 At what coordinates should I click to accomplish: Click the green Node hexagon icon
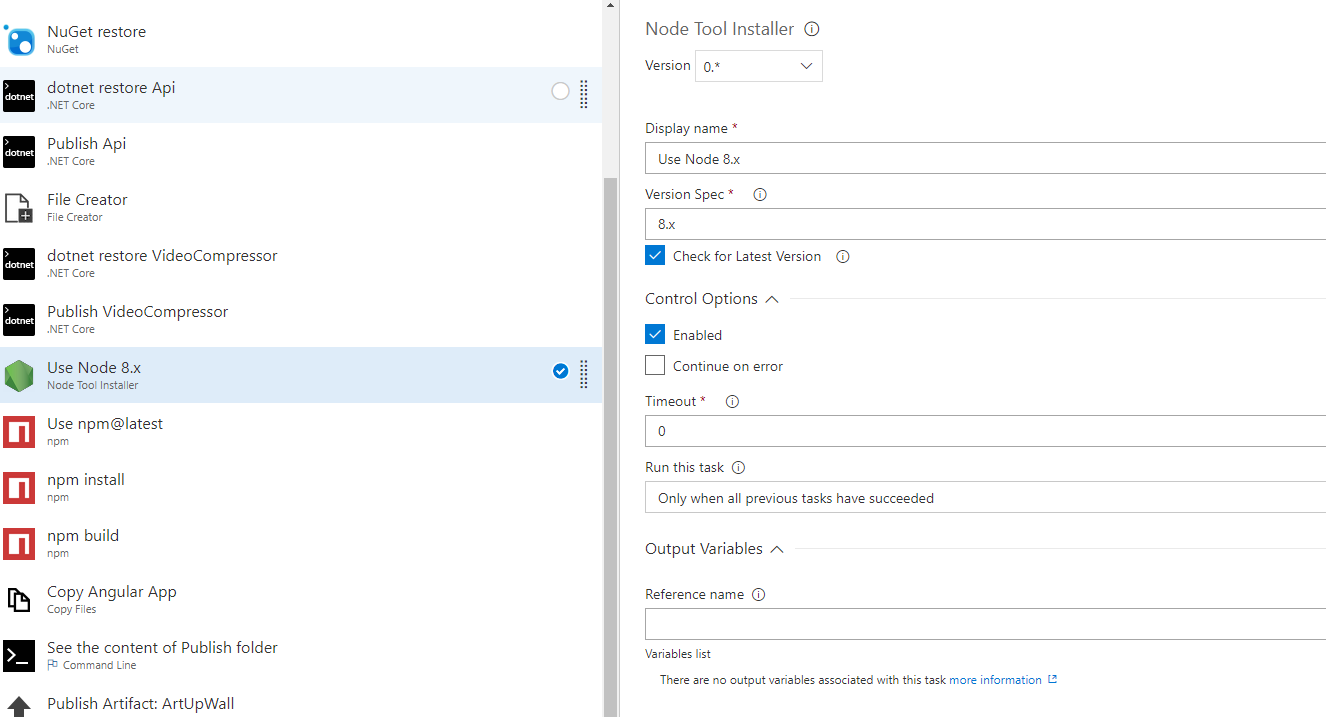[19, 376]
